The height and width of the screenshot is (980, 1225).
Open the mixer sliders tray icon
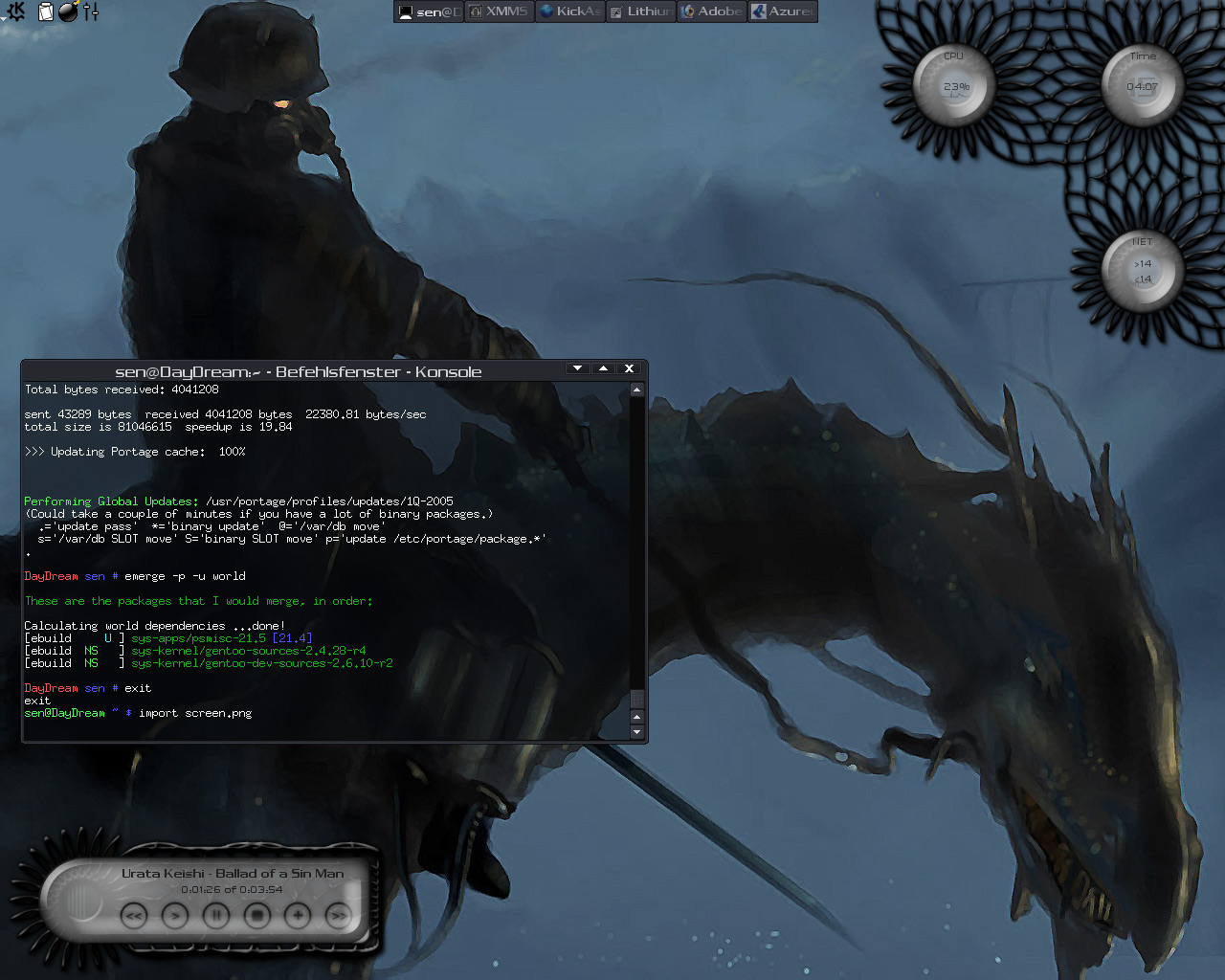(91, 11)
